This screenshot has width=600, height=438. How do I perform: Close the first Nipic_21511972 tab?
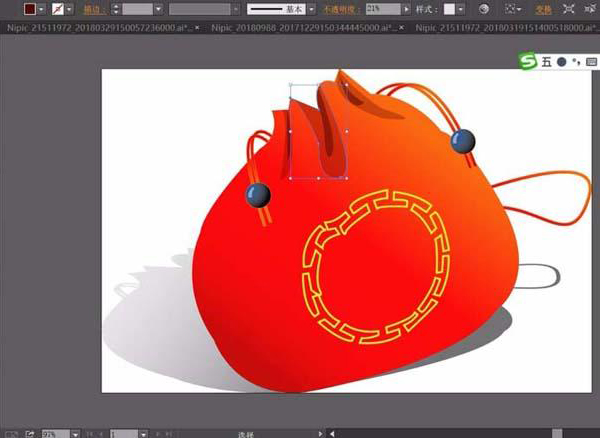point(196,28)
